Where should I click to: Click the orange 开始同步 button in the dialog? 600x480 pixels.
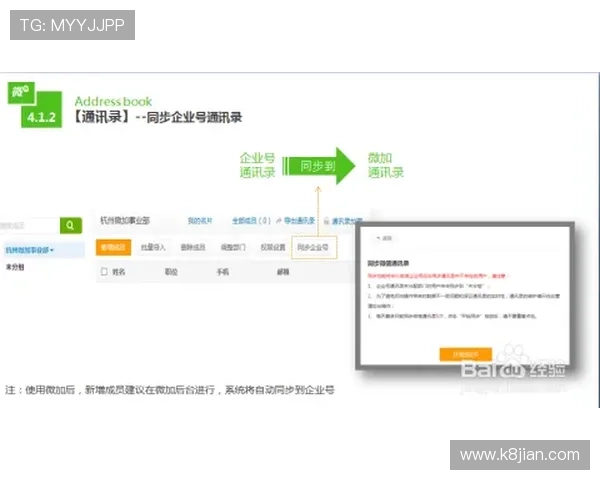[466, 354]
